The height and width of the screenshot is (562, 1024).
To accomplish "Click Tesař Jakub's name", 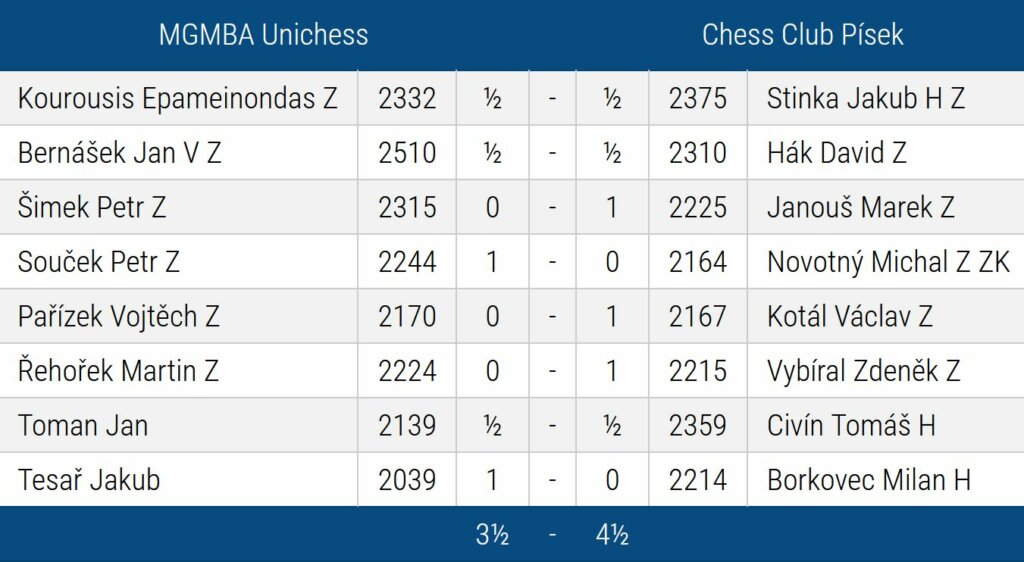I will [x=89, y=480].
